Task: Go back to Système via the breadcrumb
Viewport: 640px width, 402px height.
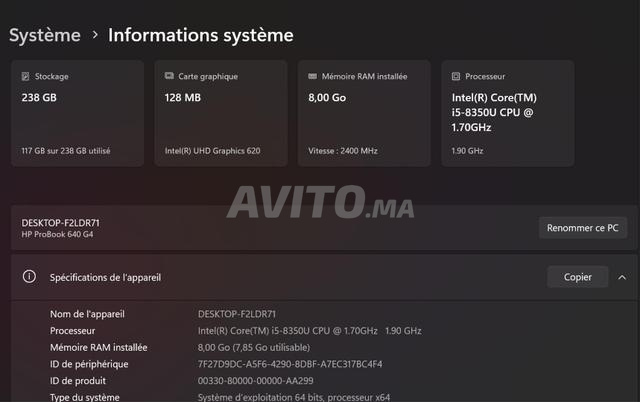Action: point(45,35)
